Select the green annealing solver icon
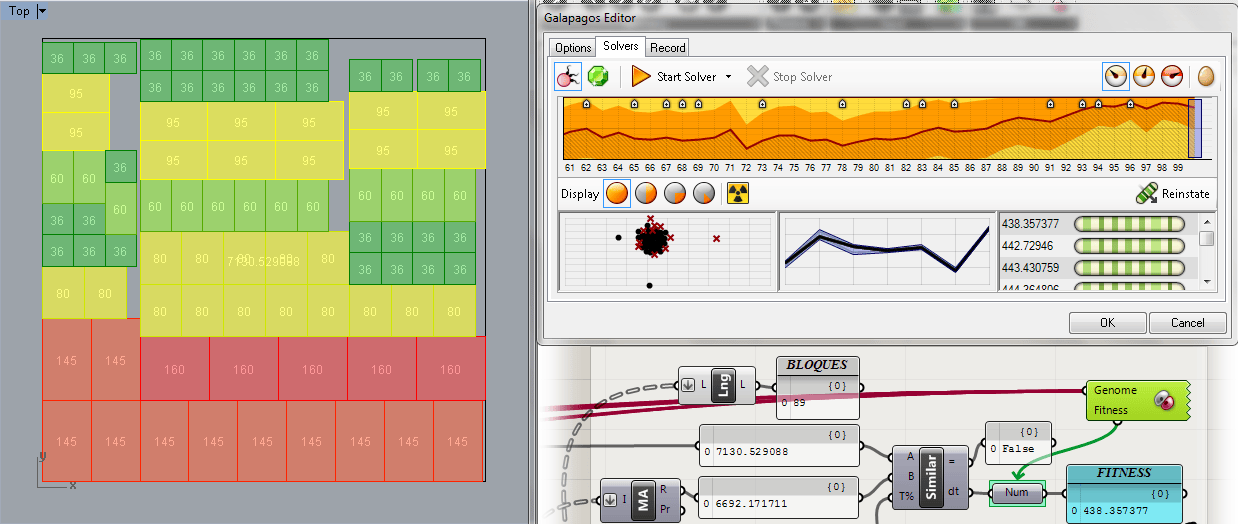The height and width of the screenshot is (524, 1238). click(598, 76)
